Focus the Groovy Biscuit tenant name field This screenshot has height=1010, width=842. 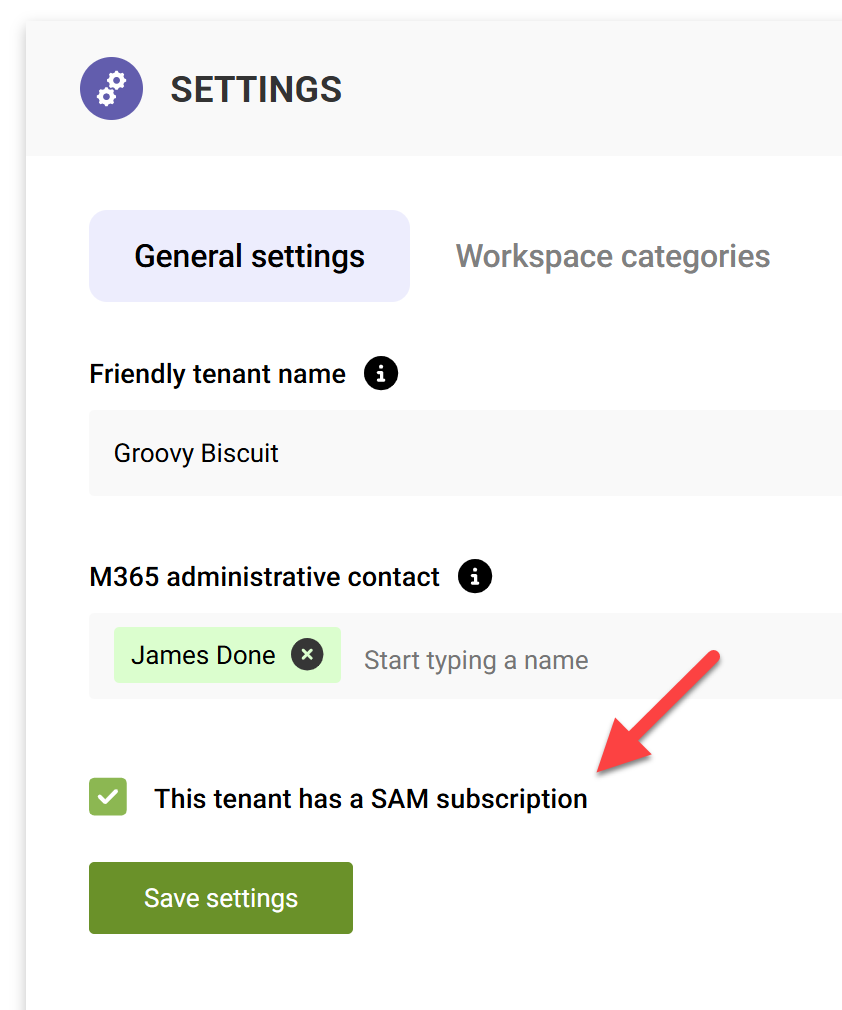click(x=400, y=453)
